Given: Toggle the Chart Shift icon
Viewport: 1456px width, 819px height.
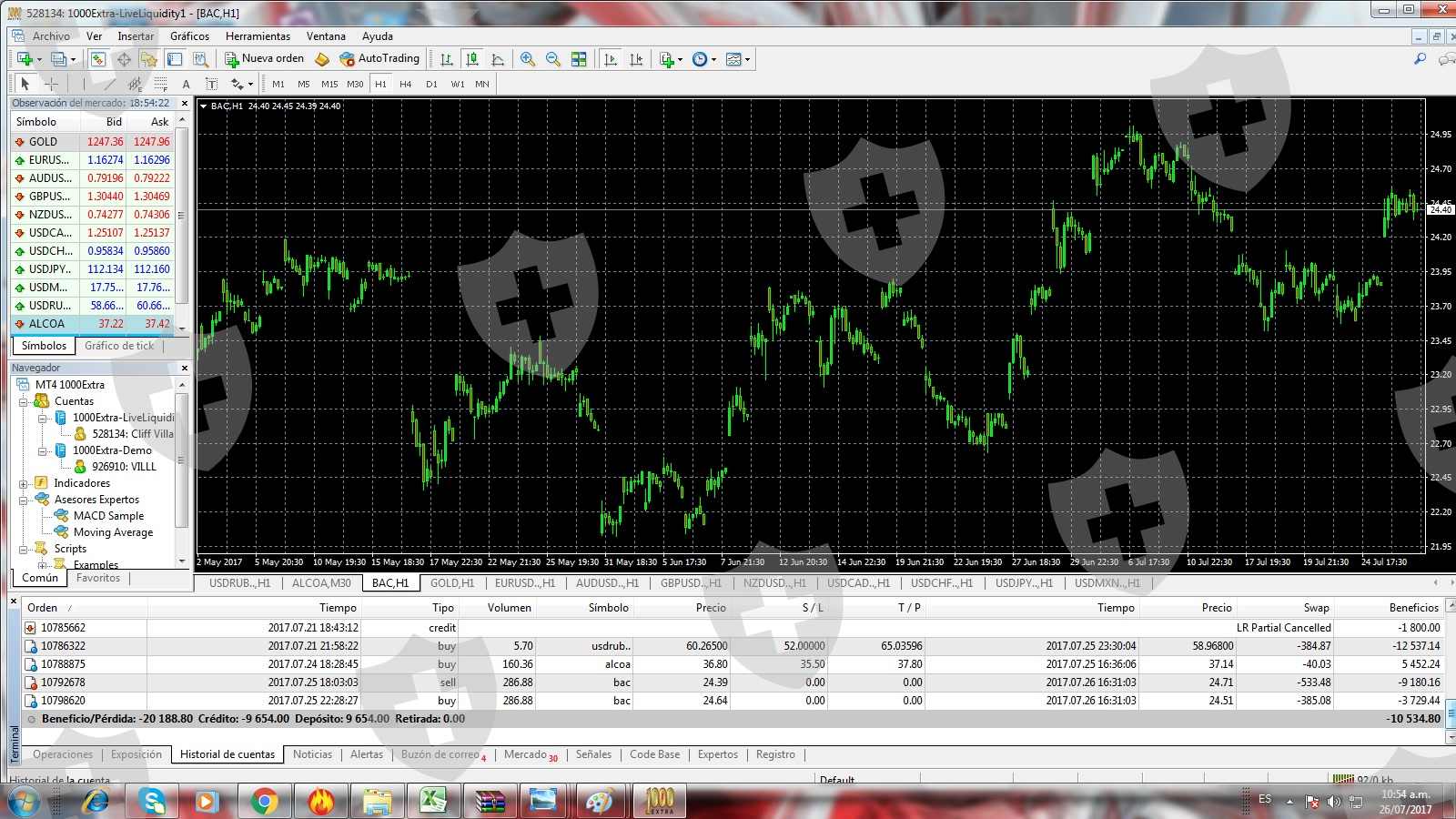Looking at the screenshot, I should [636, 59].
